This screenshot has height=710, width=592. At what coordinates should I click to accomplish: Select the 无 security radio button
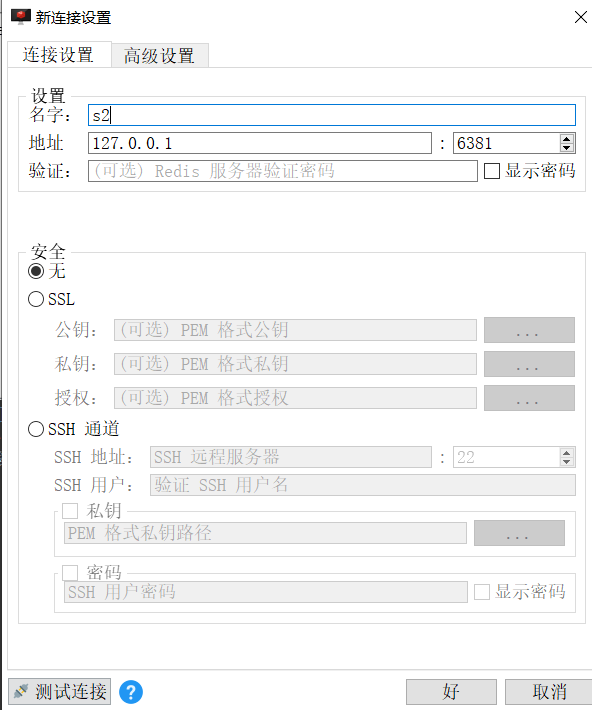click(x=36, y=271)
